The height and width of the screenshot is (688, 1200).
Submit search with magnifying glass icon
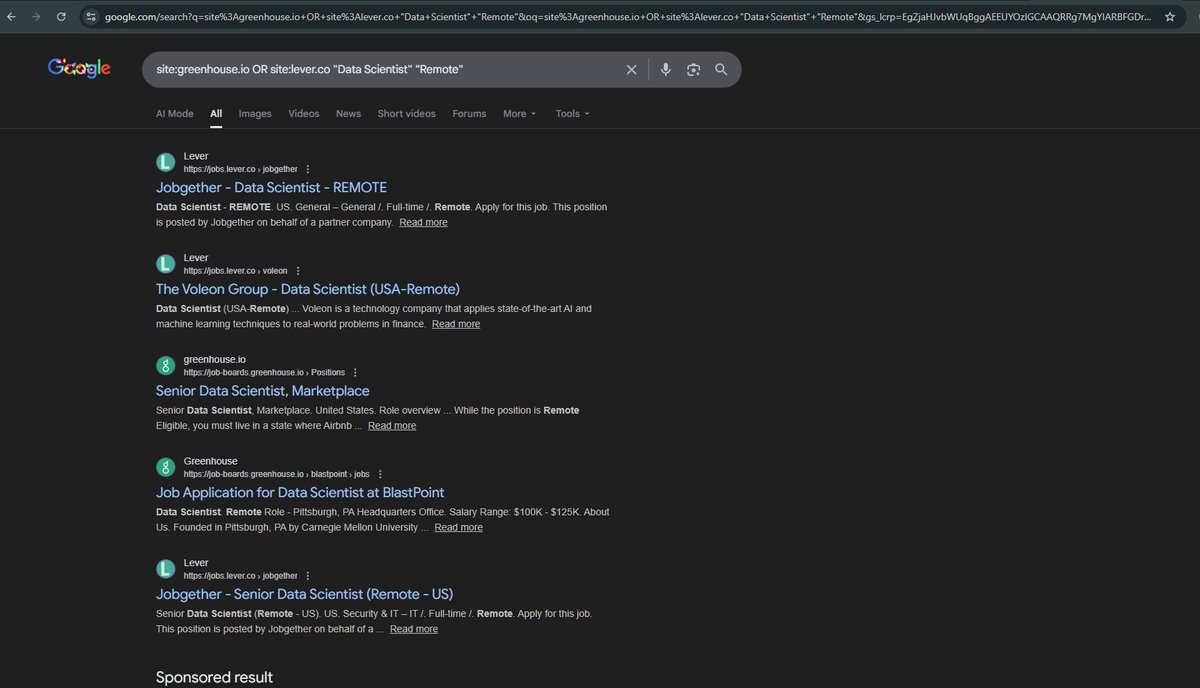point(721,70)
